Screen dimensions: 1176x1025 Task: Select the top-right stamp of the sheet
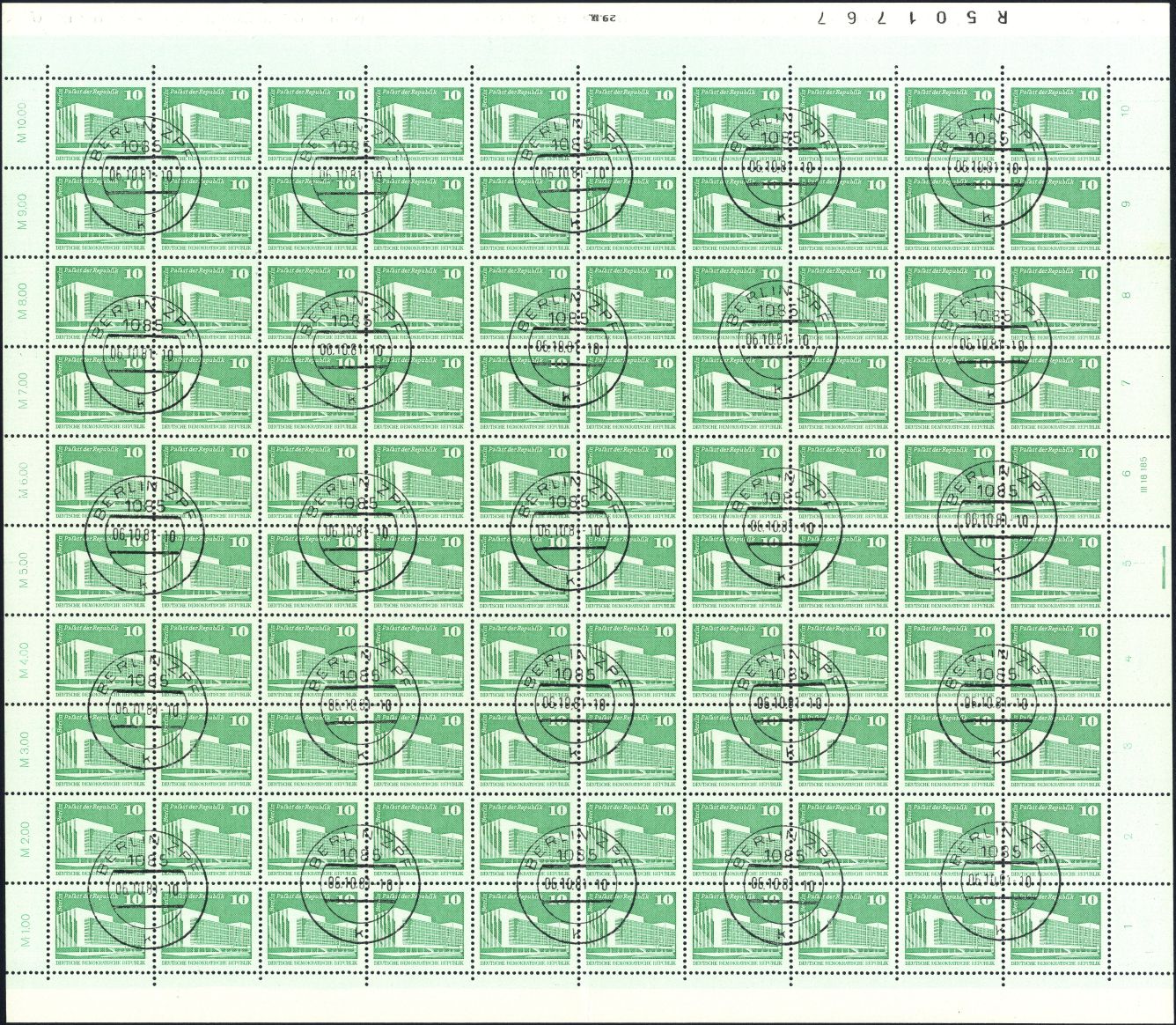pyautogui.click(x=1057, y=119)
